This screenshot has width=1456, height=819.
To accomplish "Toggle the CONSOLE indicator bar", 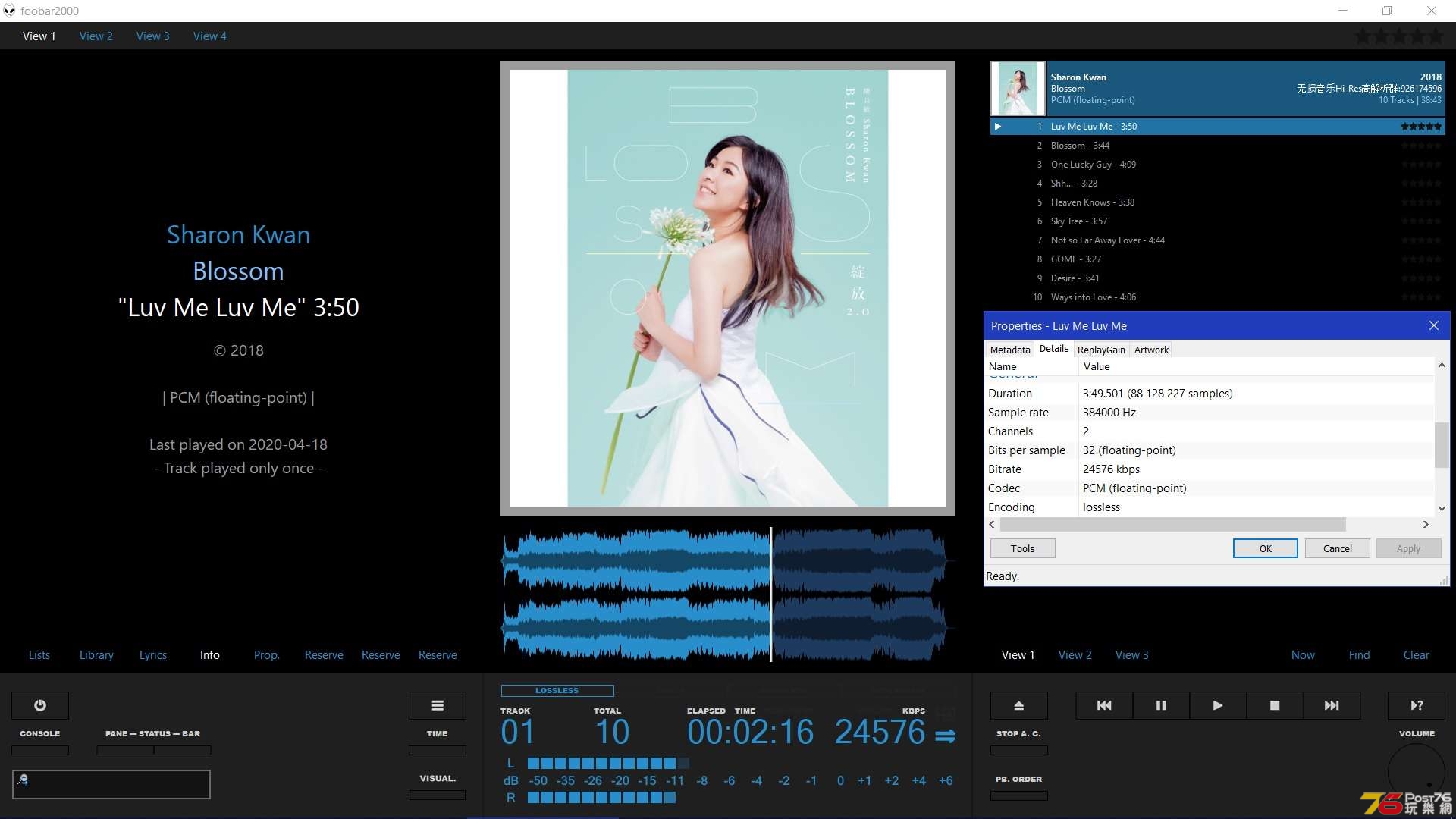I will tap(40, 750).
